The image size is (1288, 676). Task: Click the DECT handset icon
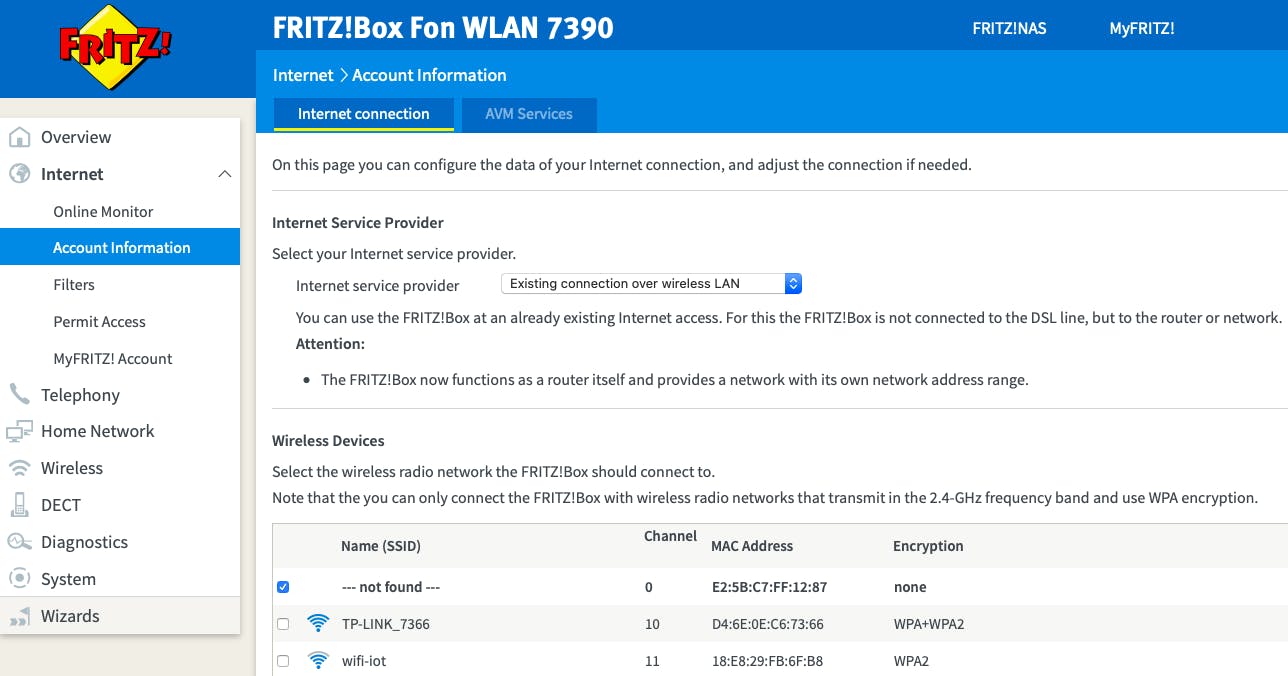19,505
